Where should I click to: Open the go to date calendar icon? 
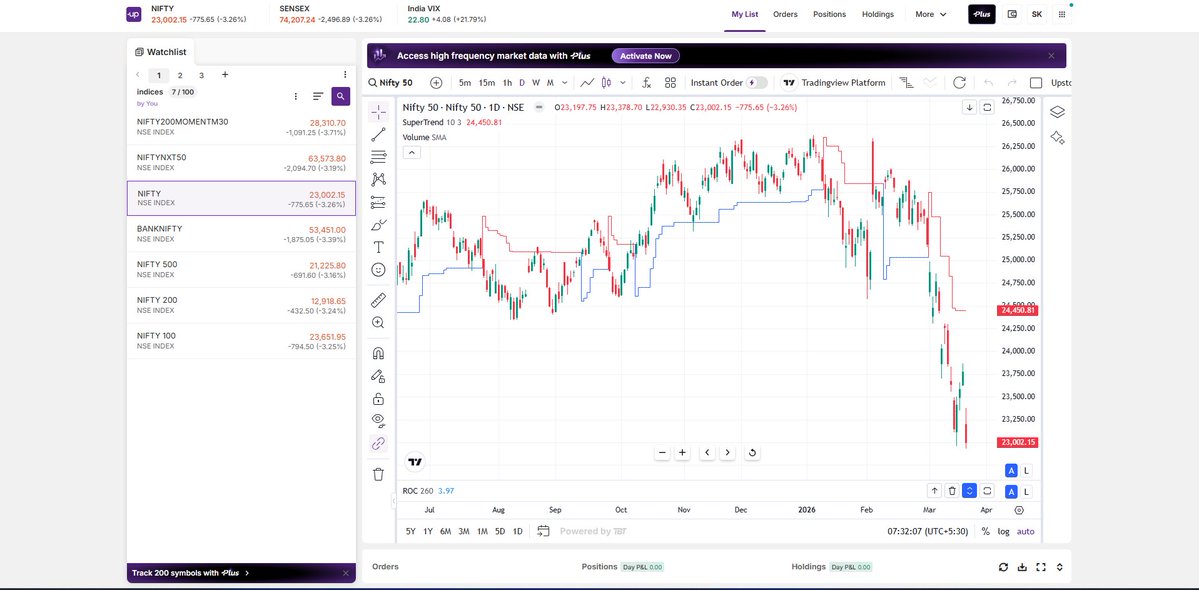[544, 531]
